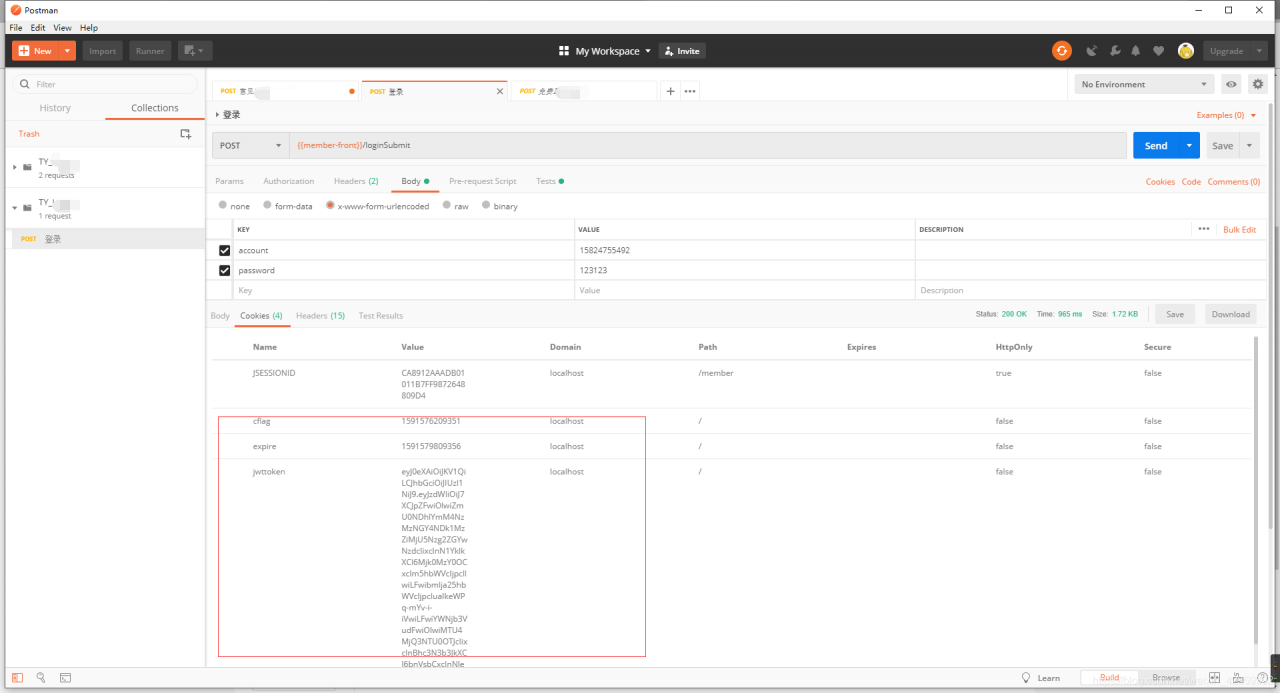
Task: Open manage environments gear icon
Action: (x=1258, y=84)
